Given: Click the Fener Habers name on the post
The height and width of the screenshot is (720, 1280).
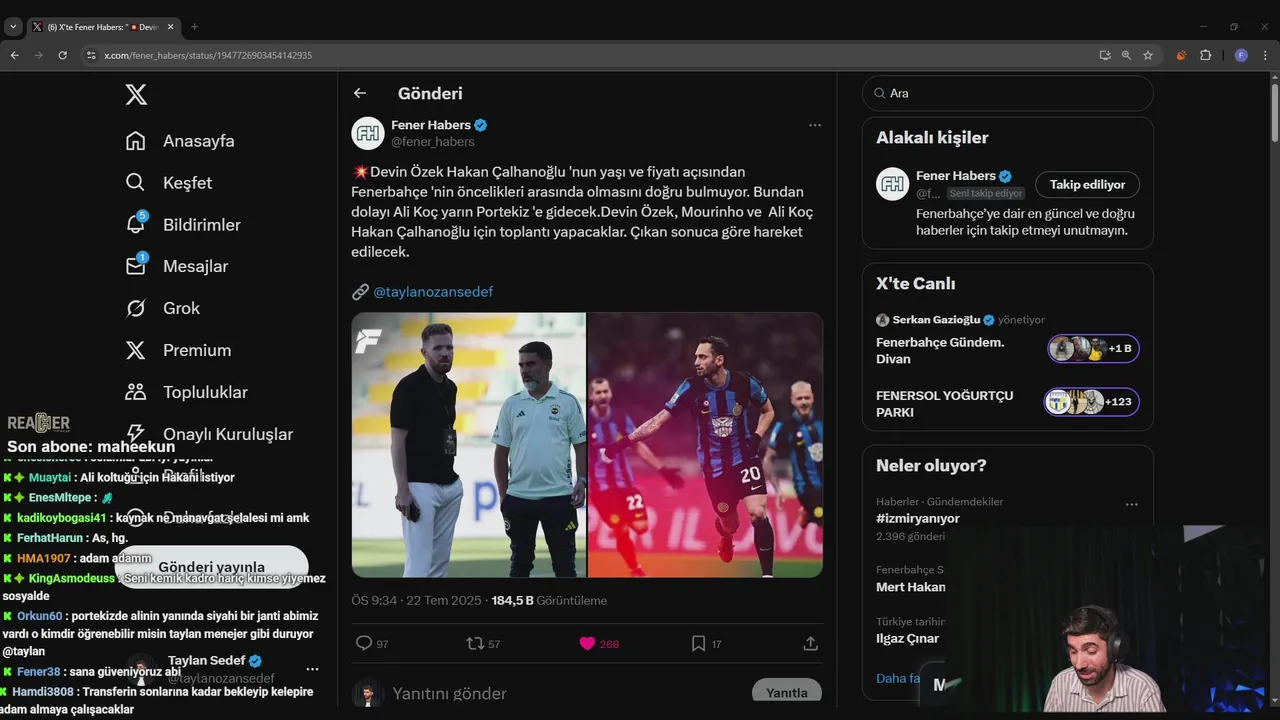Looking at the screenshot, I should coord(431,125).
